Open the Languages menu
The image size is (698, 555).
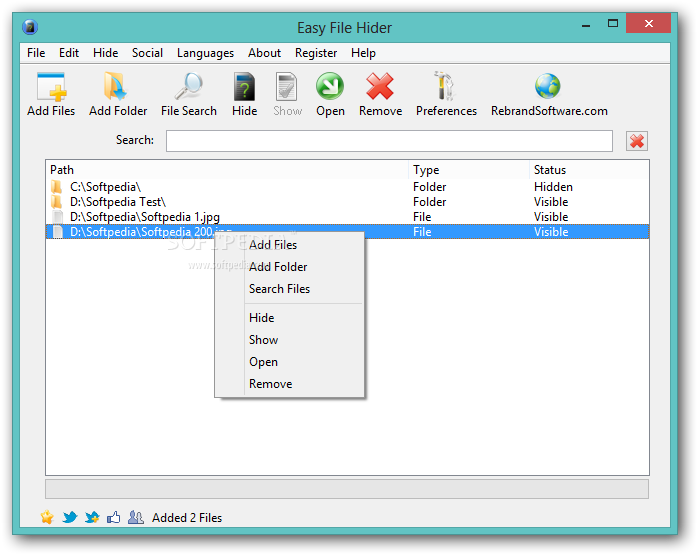pos(205,53)
